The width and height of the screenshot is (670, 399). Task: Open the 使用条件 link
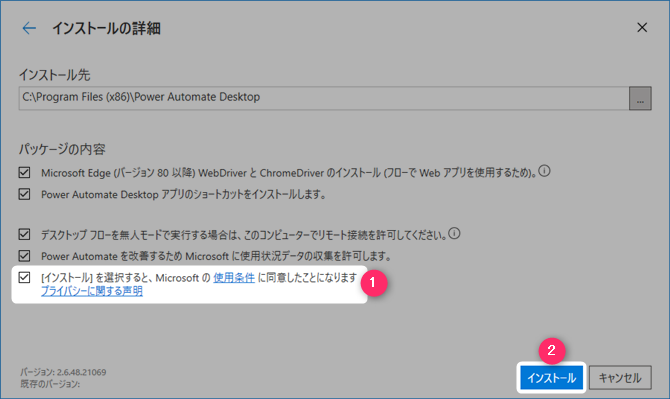coord(234,278)
